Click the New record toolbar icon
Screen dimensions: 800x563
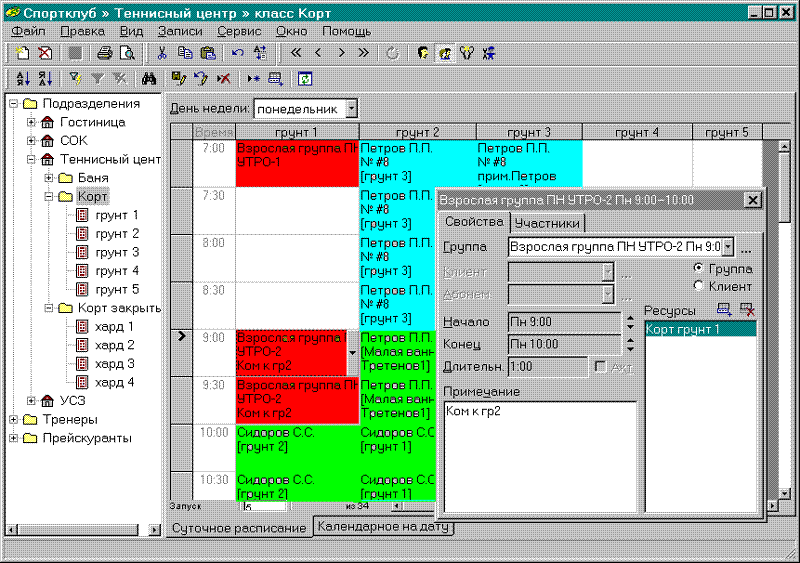(22, 53)
